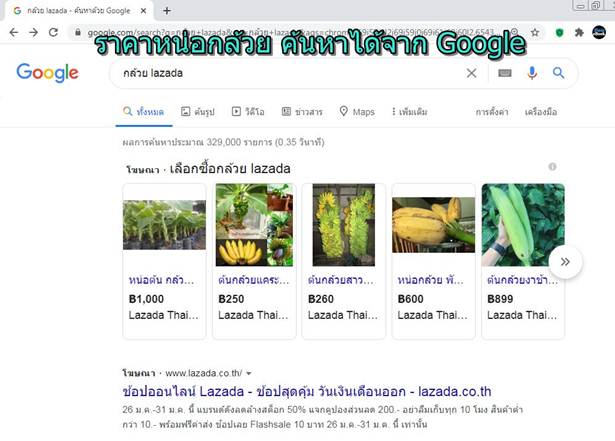Click inside the Google search field

pyautogui.click(x=290, y=73)
